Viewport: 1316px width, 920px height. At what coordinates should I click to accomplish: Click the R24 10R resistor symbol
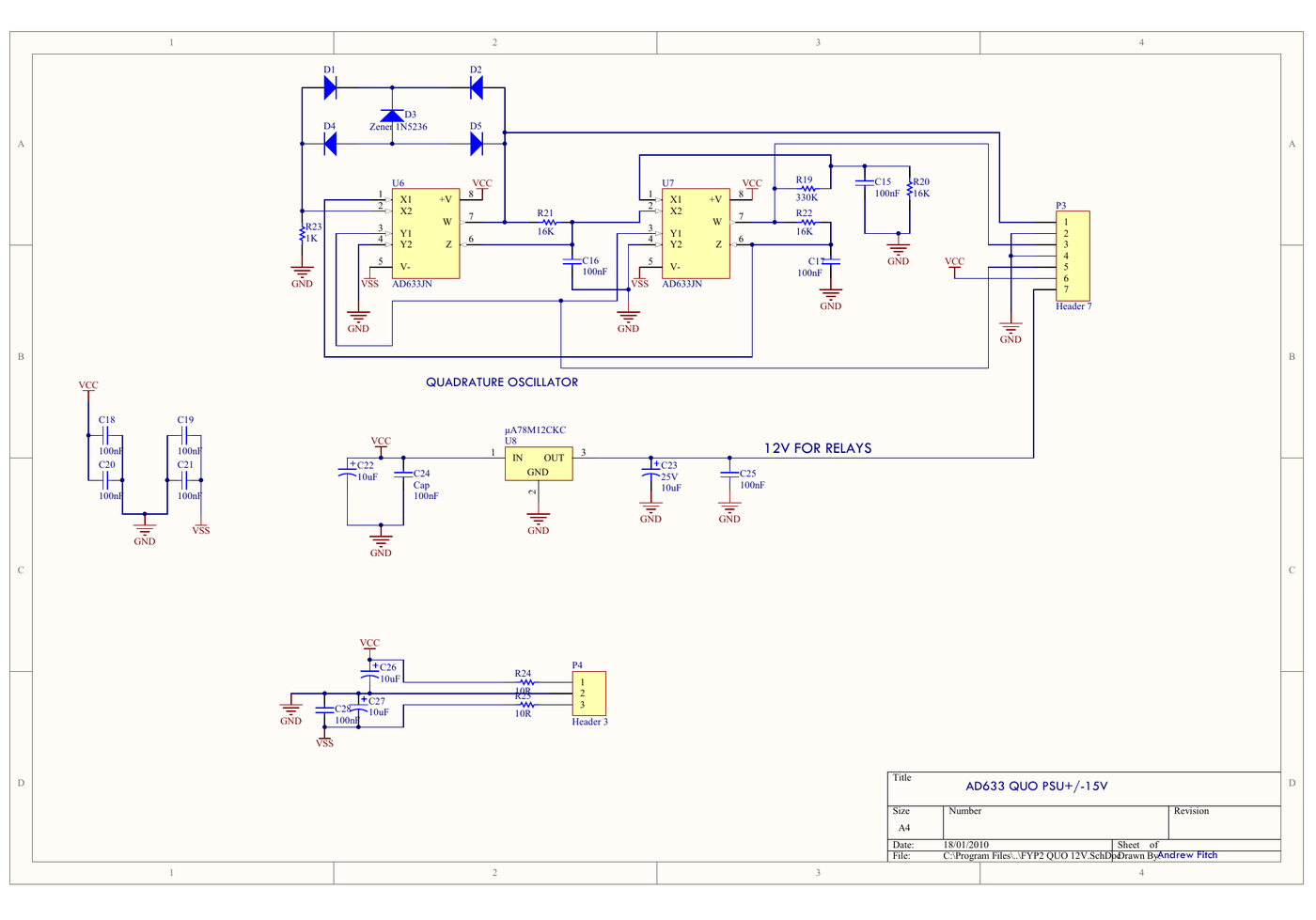[526, 682]
